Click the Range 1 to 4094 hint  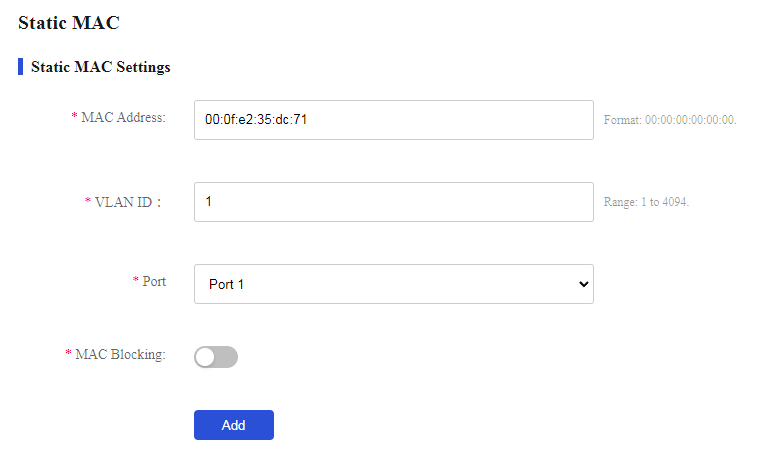pyautogui.click(x=646, y=202)
